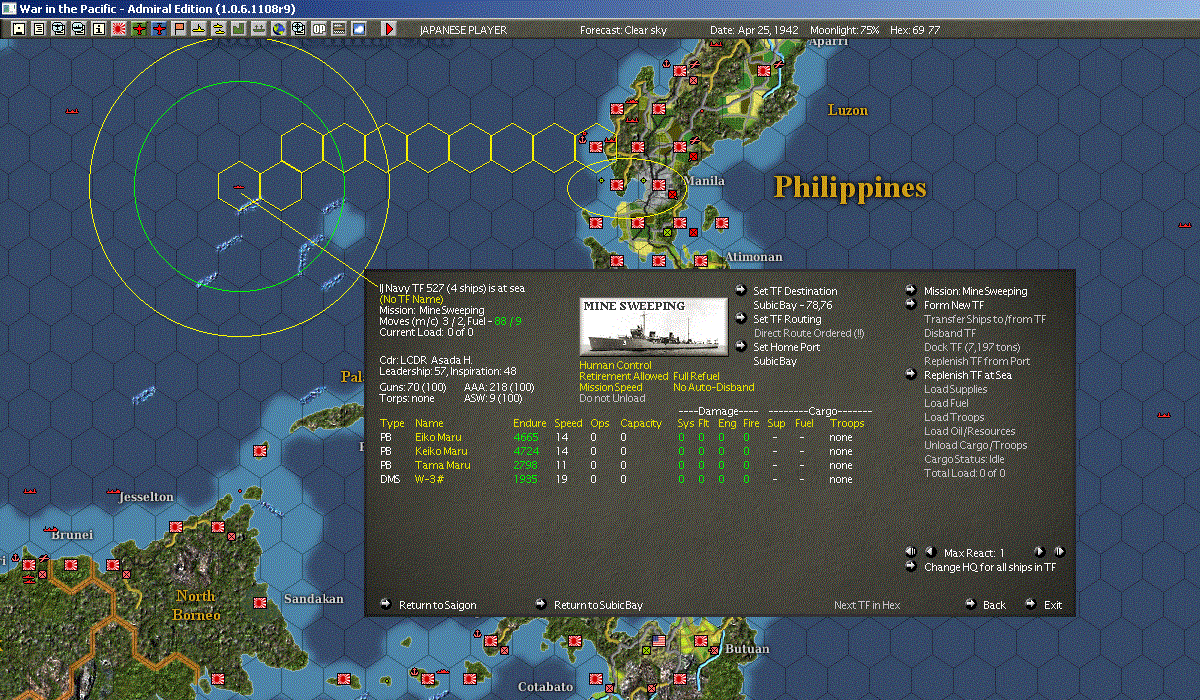Click the Exit button
The width and height of the screenshot is (1200, 700).
point(1053,605)
